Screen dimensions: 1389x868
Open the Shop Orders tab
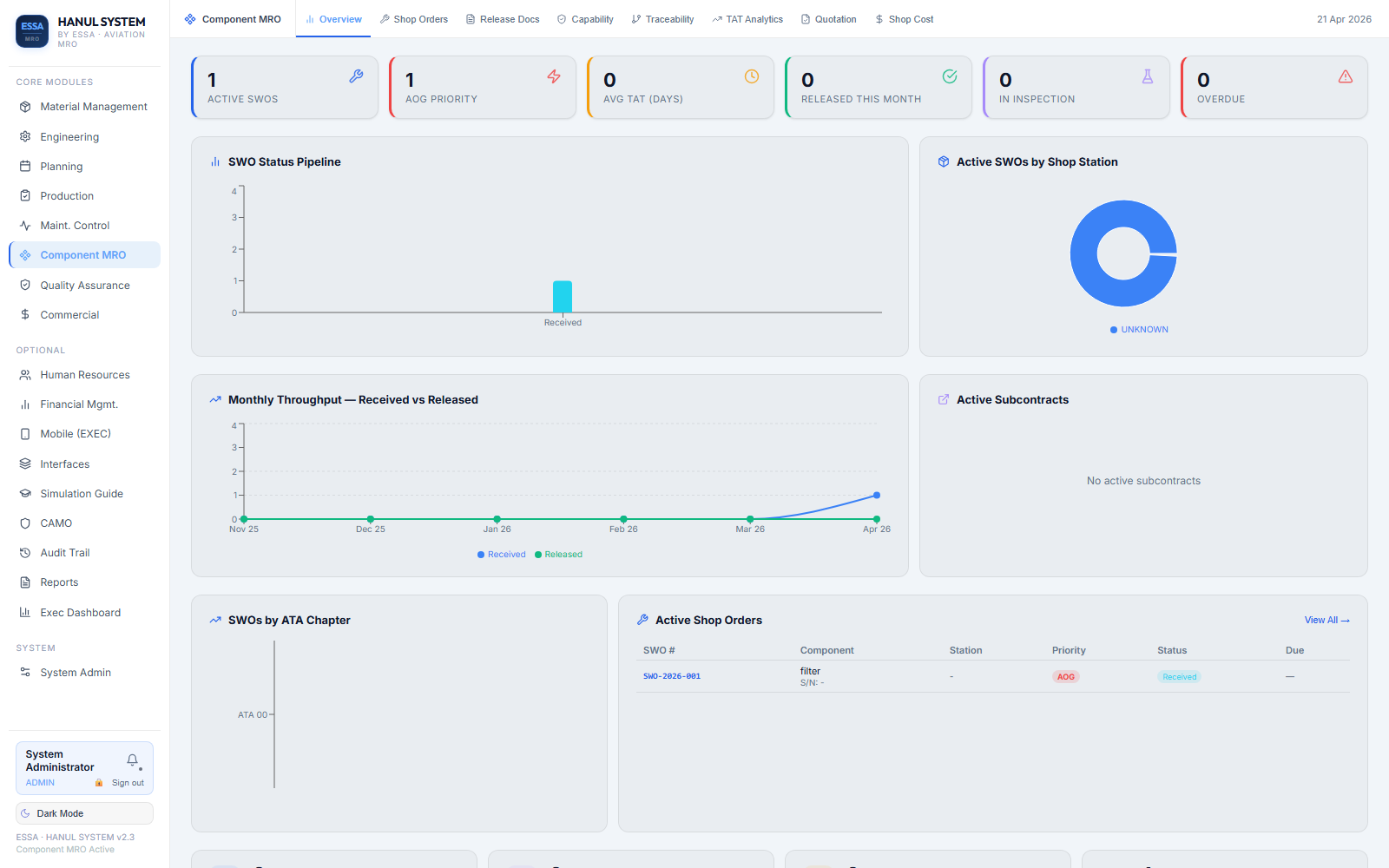pos(414,19)
